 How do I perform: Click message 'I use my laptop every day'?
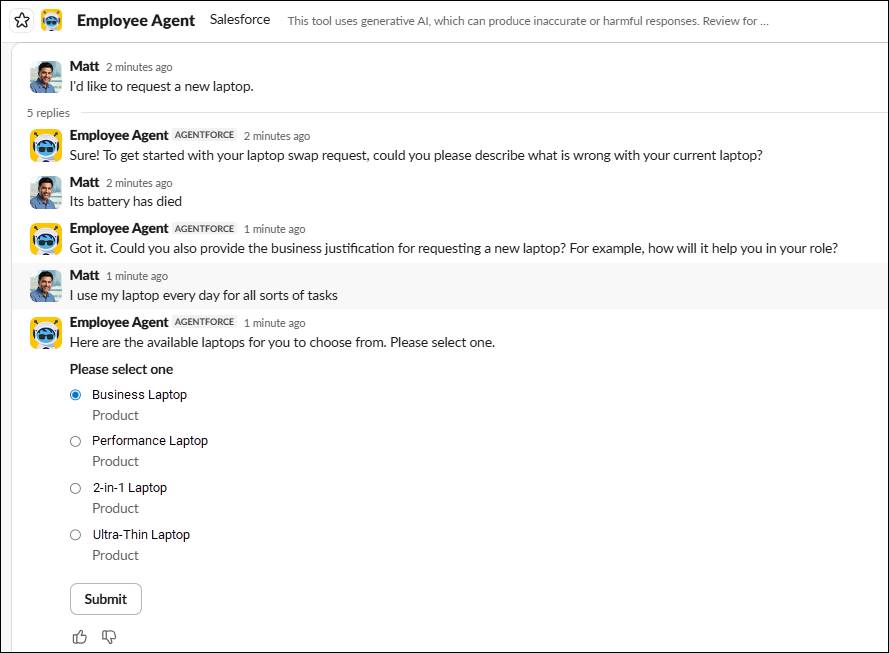204,295
